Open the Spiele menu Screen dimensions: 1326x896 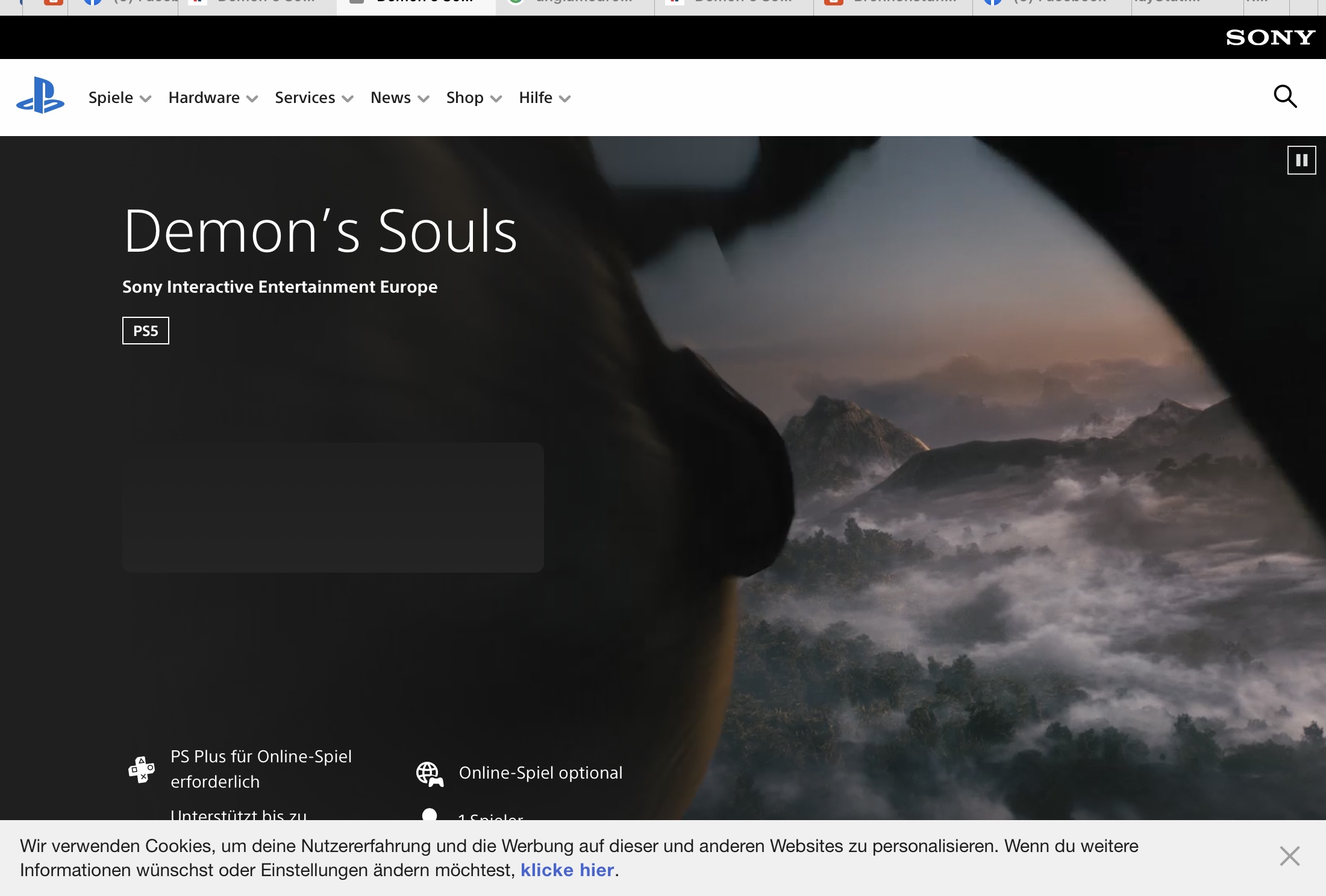coord(119,98)
